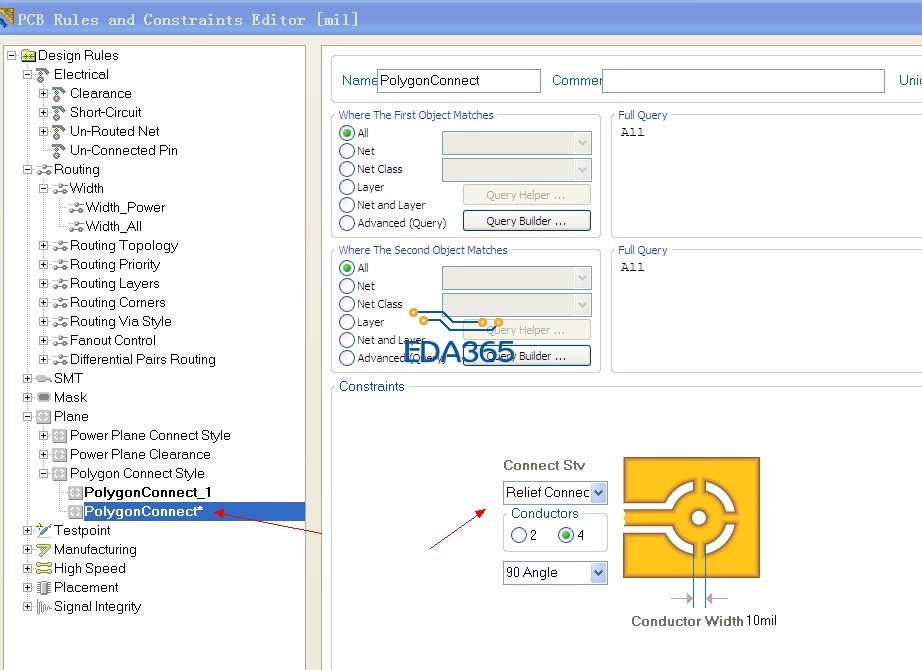
Task: Click the Routing category icon
Action: pyautogui.click(x=44, y=170)
